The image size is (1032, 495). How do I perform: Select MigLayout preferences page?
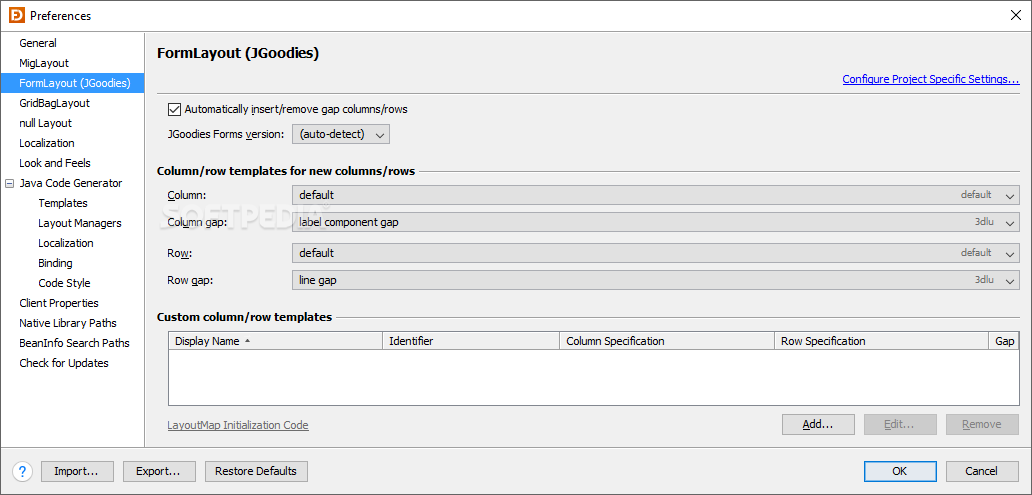[44, 63]
